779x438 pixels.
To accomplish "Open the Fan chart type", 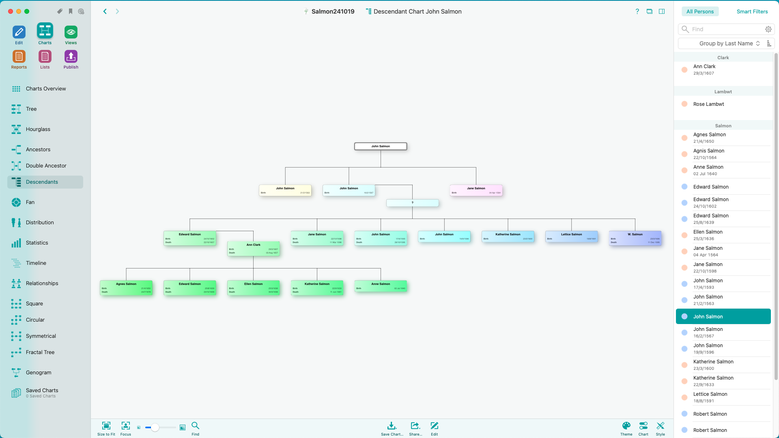I will (45, 202).
